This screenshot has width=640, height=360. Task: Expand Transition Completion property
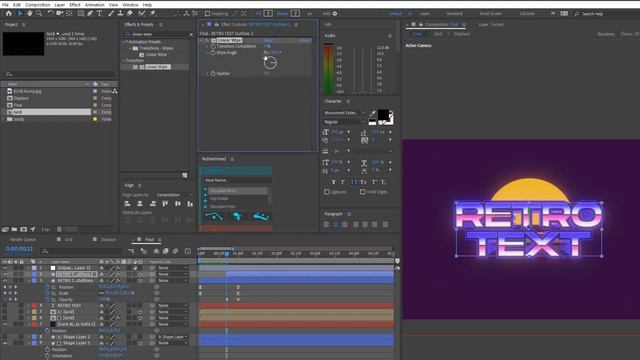(208, 47)
